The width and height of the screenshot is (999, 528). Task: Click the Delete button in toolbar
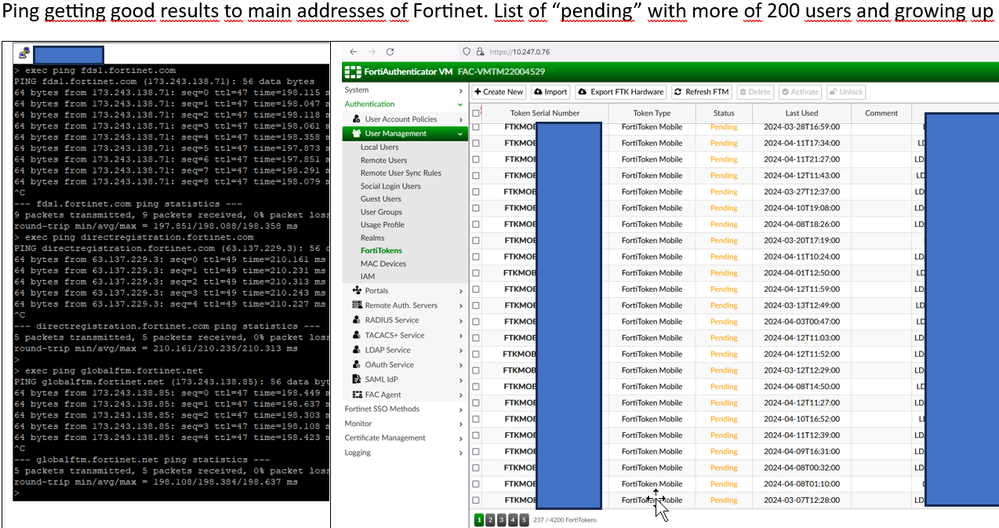click(x=755, y=92)
